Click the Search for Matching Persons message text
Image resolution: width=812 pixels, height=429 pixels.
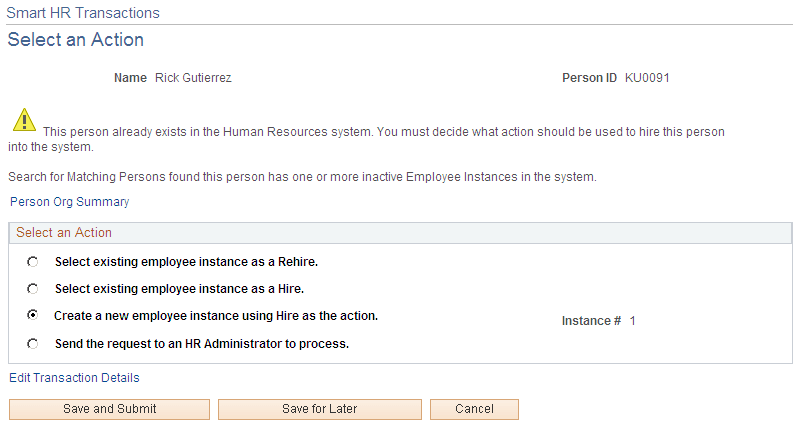(301, 177)
